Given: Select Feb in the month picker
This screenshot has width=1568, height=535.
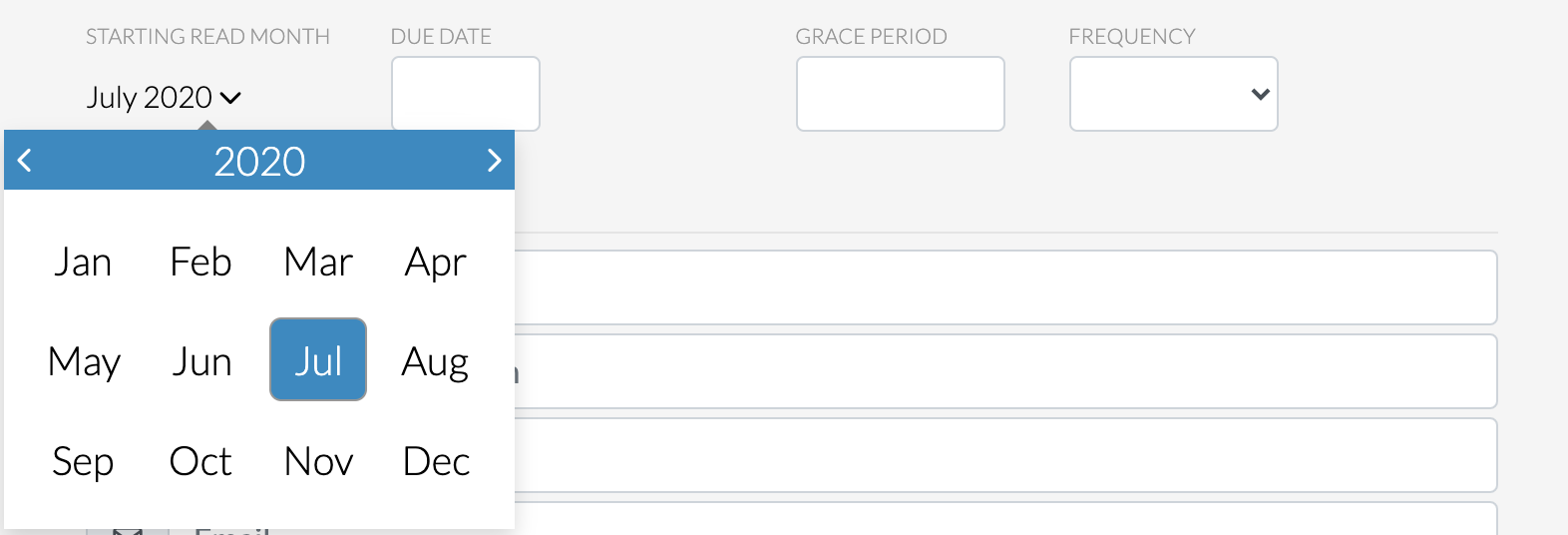Looking at the screenshot, I should pyautogui.click(x=200, y=262).
